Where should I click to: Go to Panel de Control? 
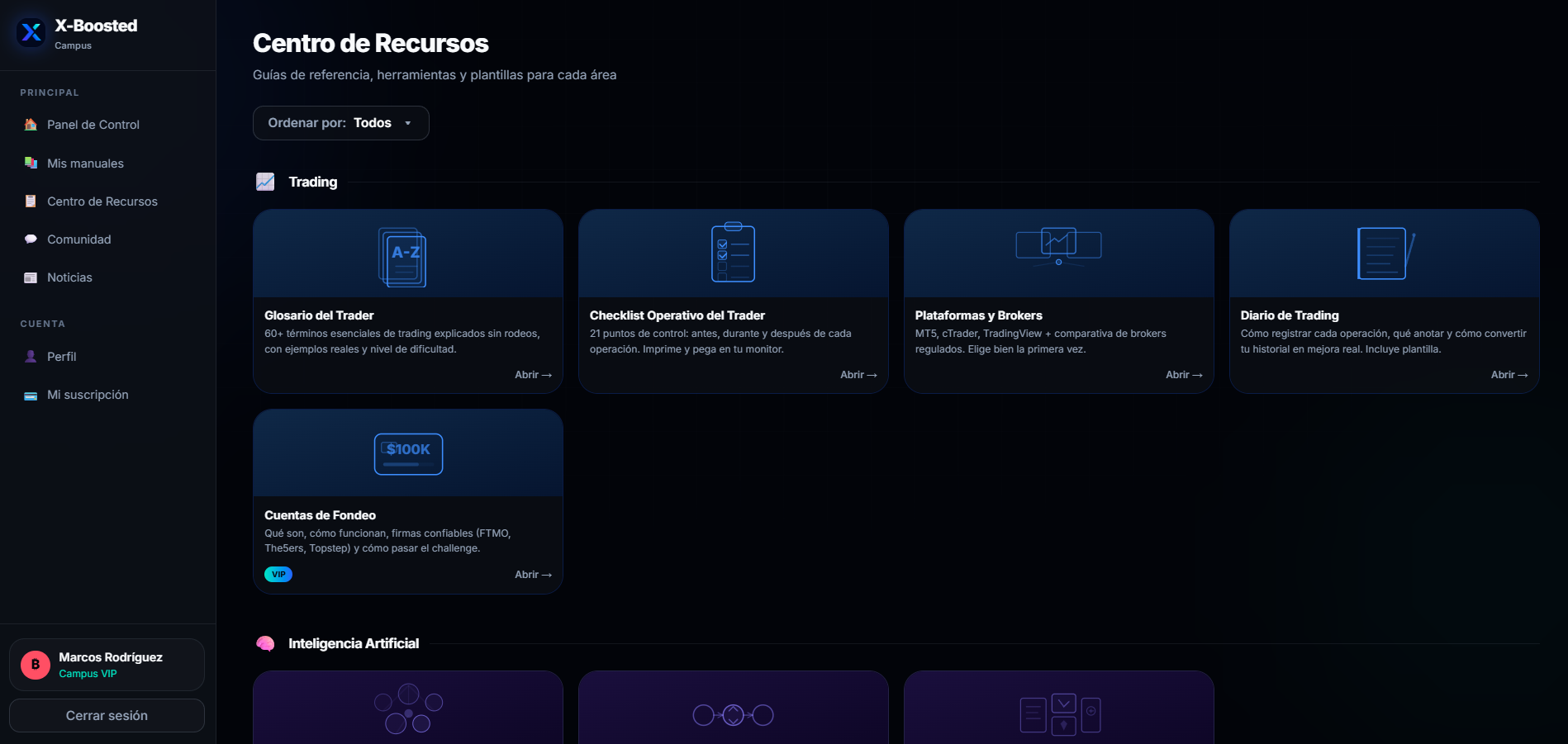pos(107,125)
